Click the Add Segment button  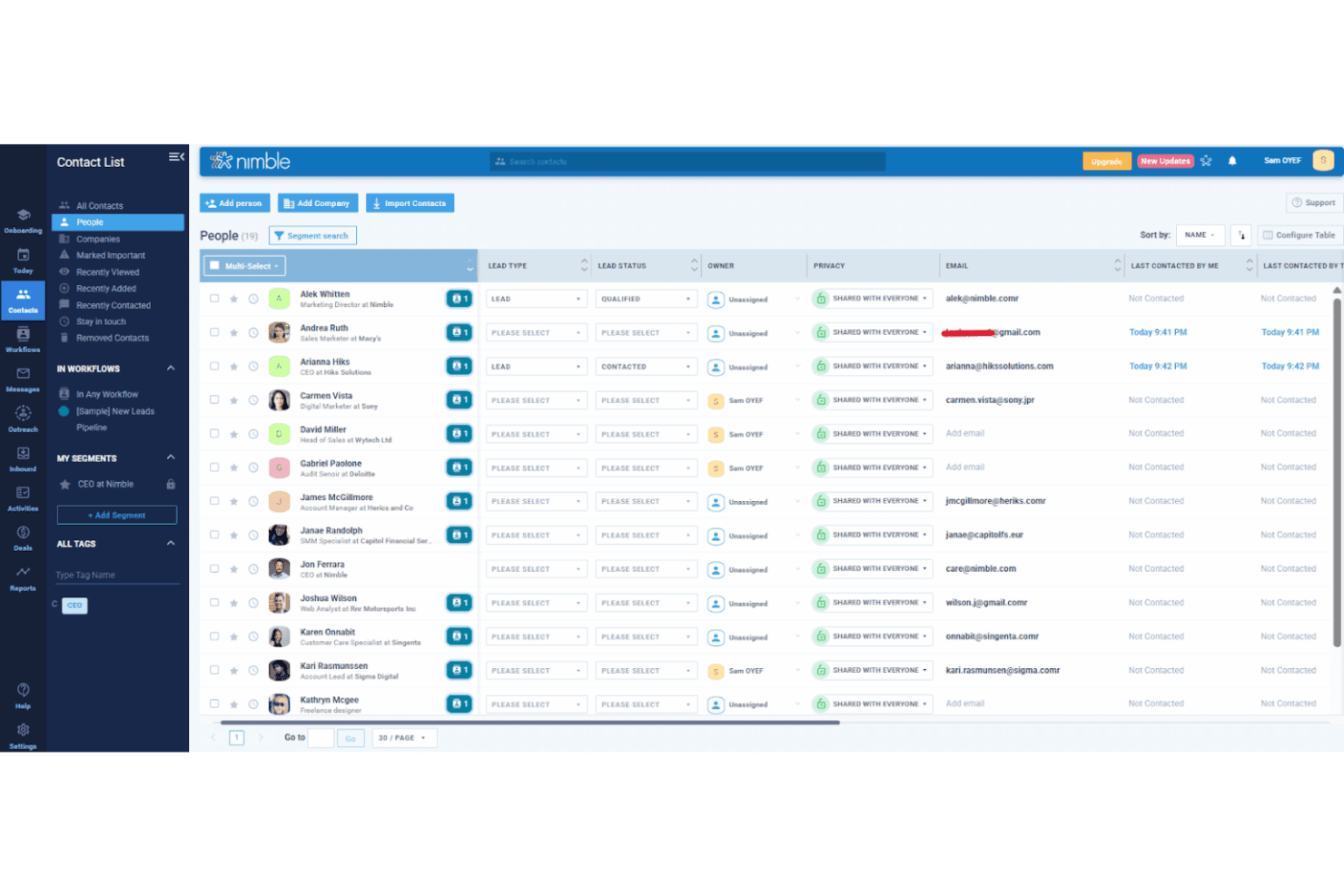117,515
